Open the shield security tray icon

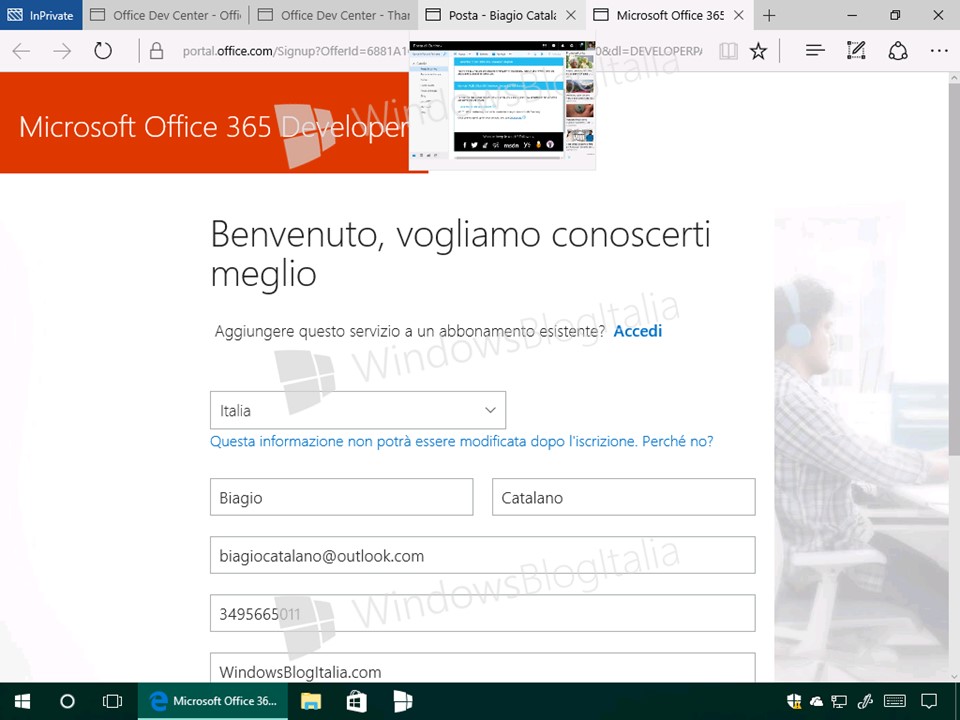click(794, 701)
